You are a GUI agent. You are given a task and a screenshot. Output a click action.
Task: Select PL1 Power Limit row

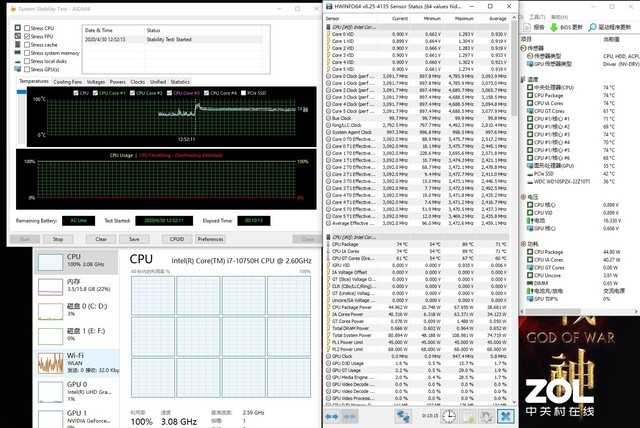(x=417, y=342)
